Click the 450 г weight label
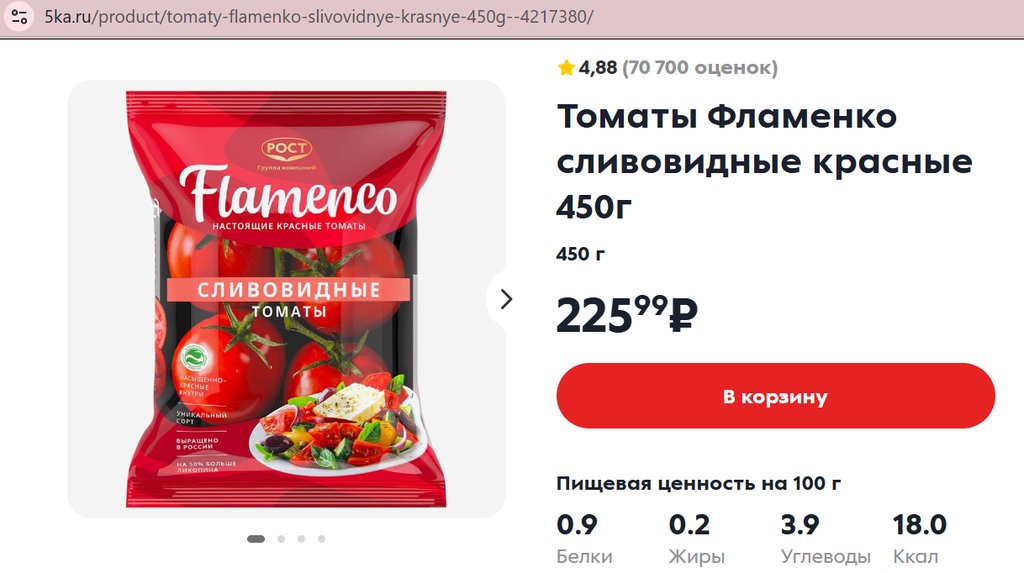Image resolution: width=1024 pixels, height=573 pixels. point(580,254)
